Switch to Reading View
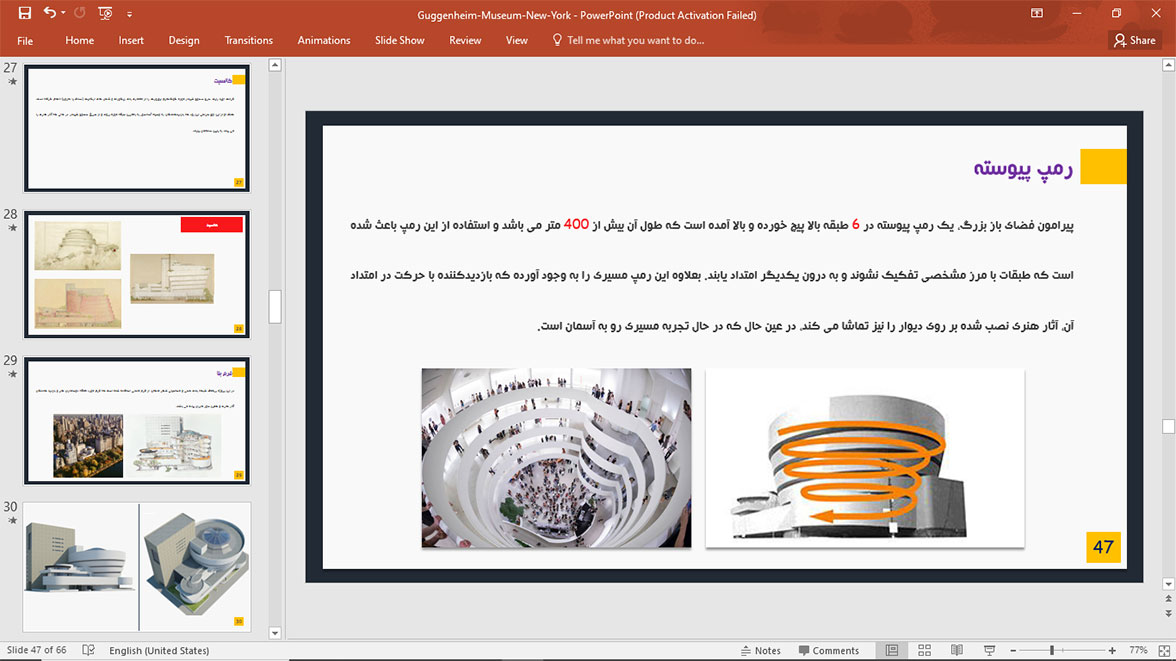 point(957,650)
